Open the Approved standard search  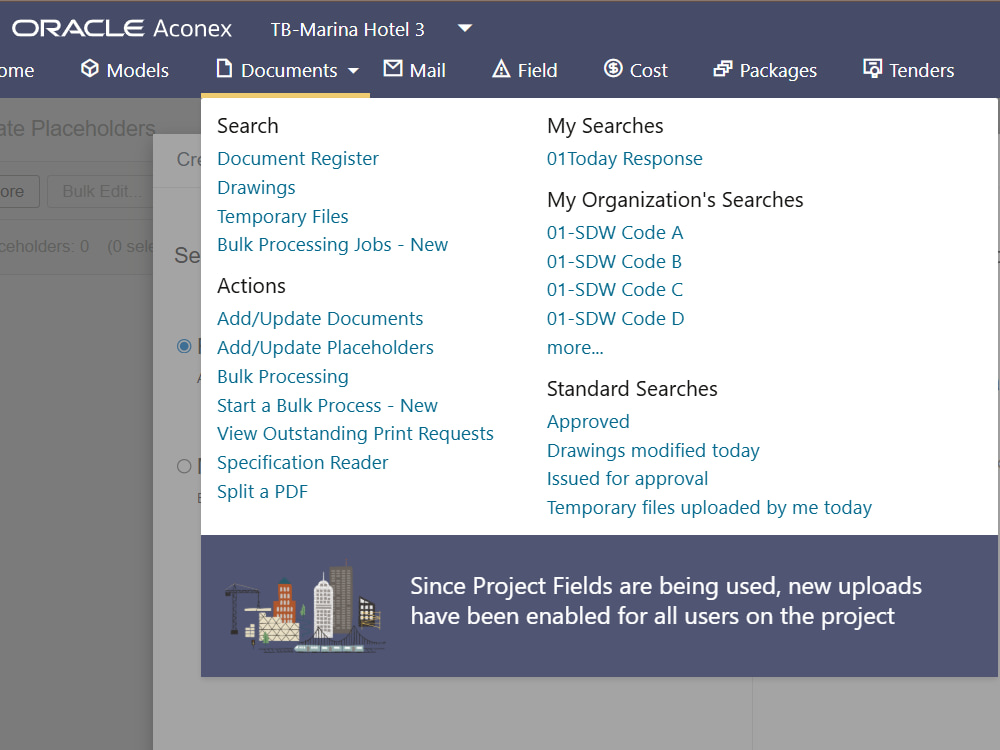[588, 422]
